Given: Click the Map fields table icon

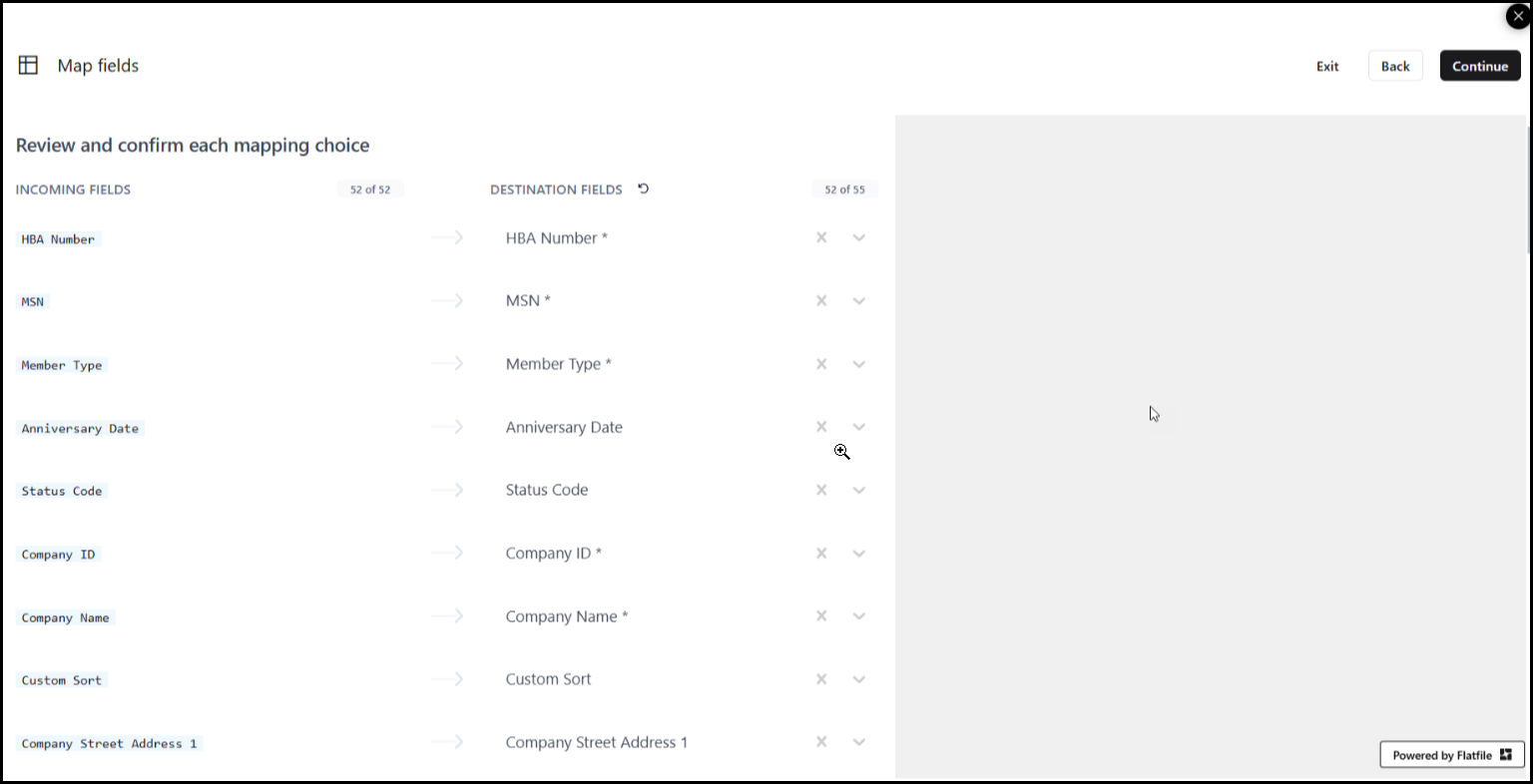Looking at the screenshot, I should (28, 66).
